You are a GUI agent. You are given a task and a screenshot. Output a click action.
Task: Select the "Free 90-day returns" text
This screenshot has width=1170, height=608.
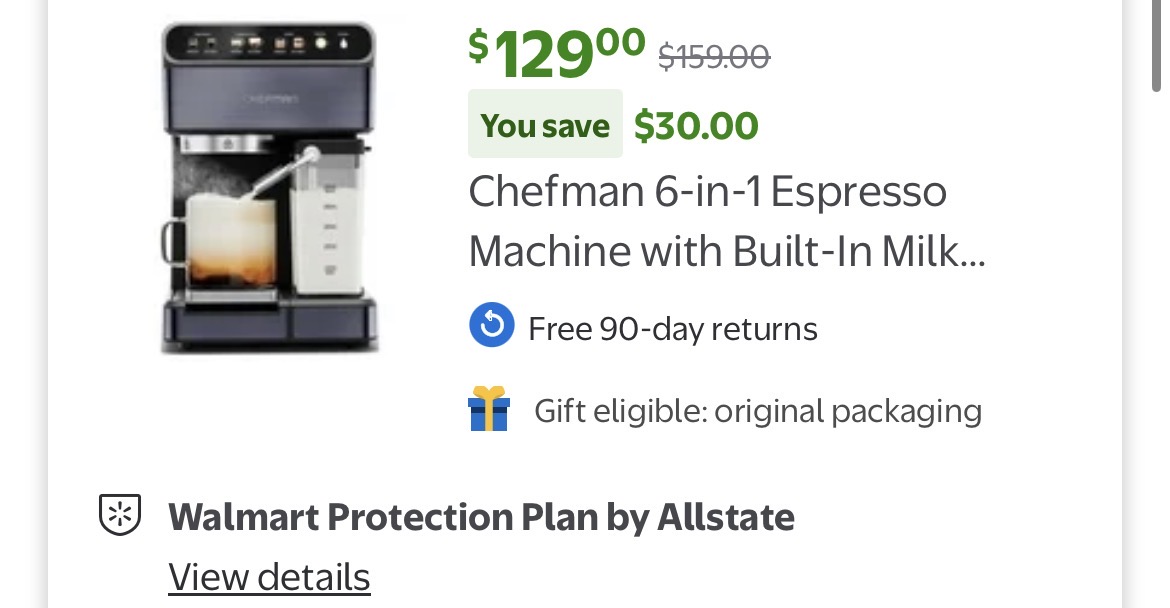click(x=672, y=329)
